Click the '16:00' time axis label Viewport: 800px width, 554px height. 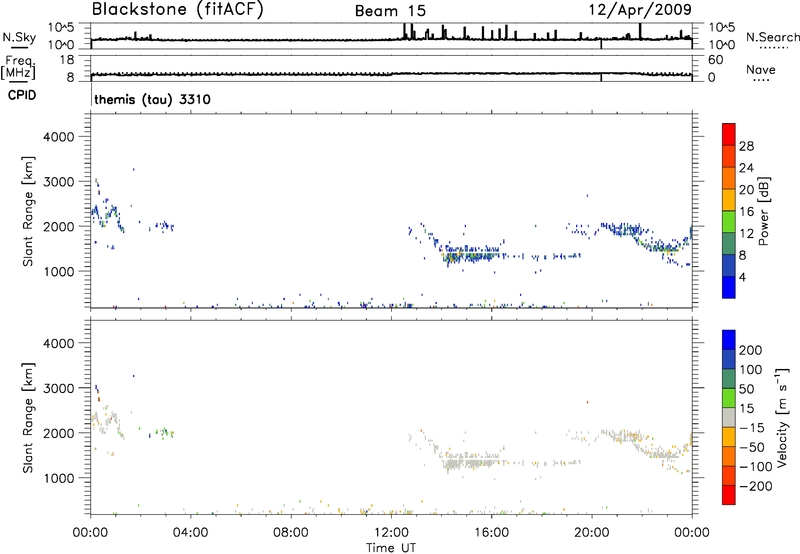point(491,533)
